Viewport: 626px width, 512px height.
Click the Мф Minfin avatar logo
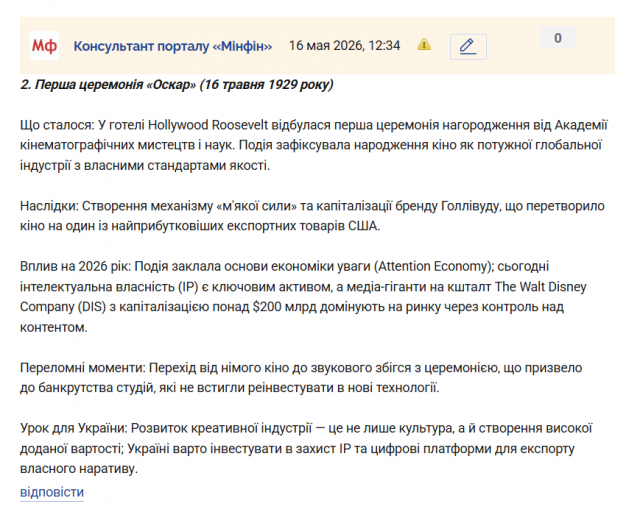44,46
